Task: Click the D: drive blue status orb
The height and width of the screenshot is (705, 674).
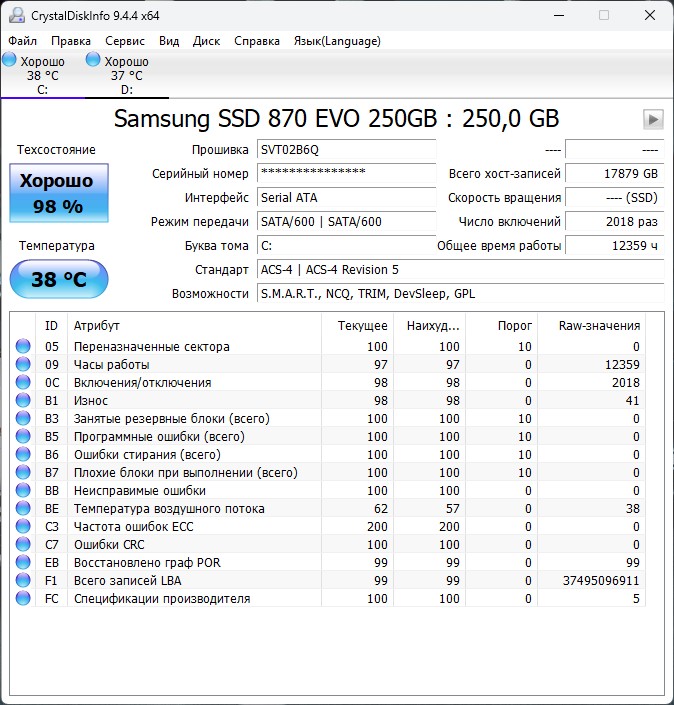Action: (93, 59)
